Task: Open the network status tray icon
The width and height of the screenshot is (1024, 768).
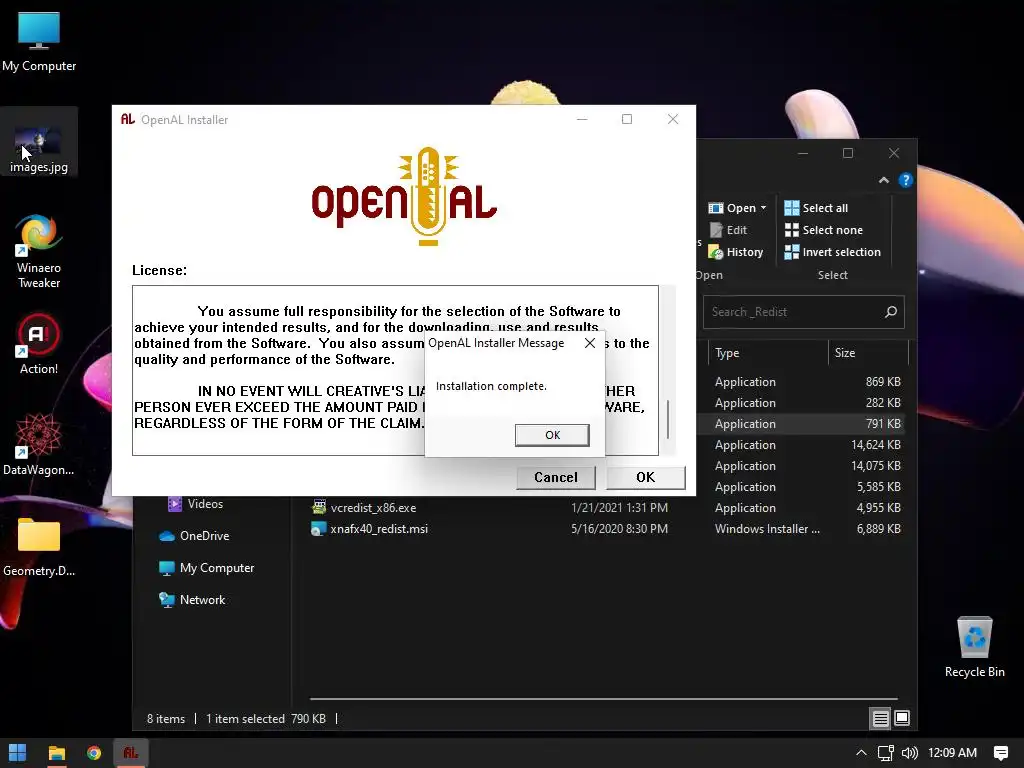Action: [886, 753]
